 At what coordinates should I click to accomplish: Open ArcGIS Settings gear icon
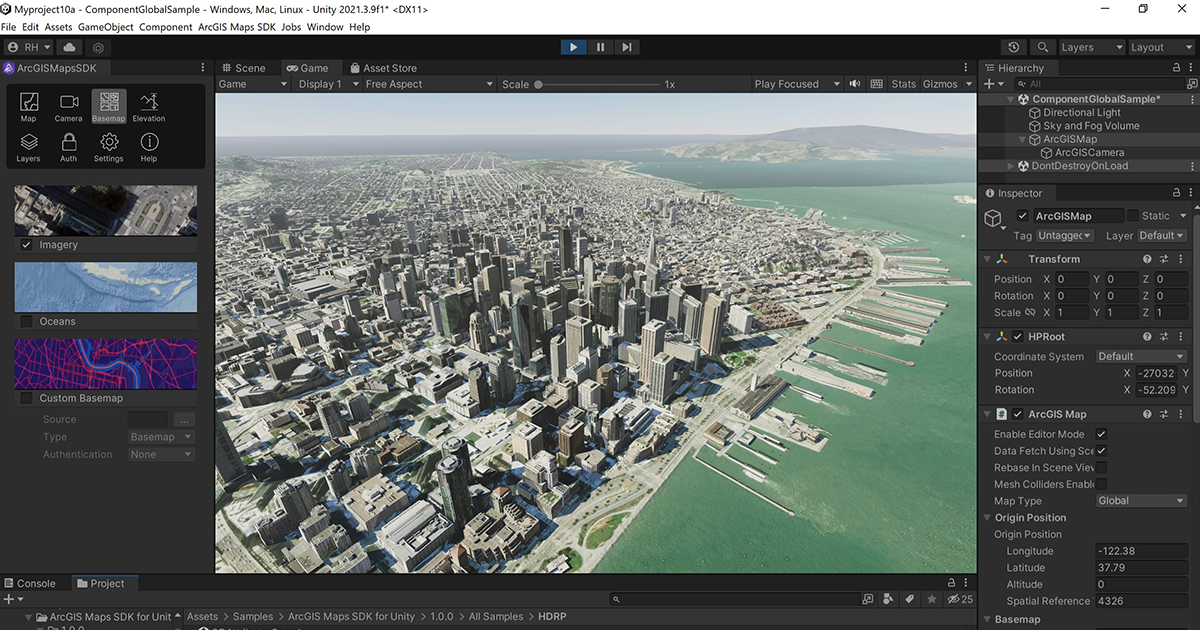click(x=109, y=146)
